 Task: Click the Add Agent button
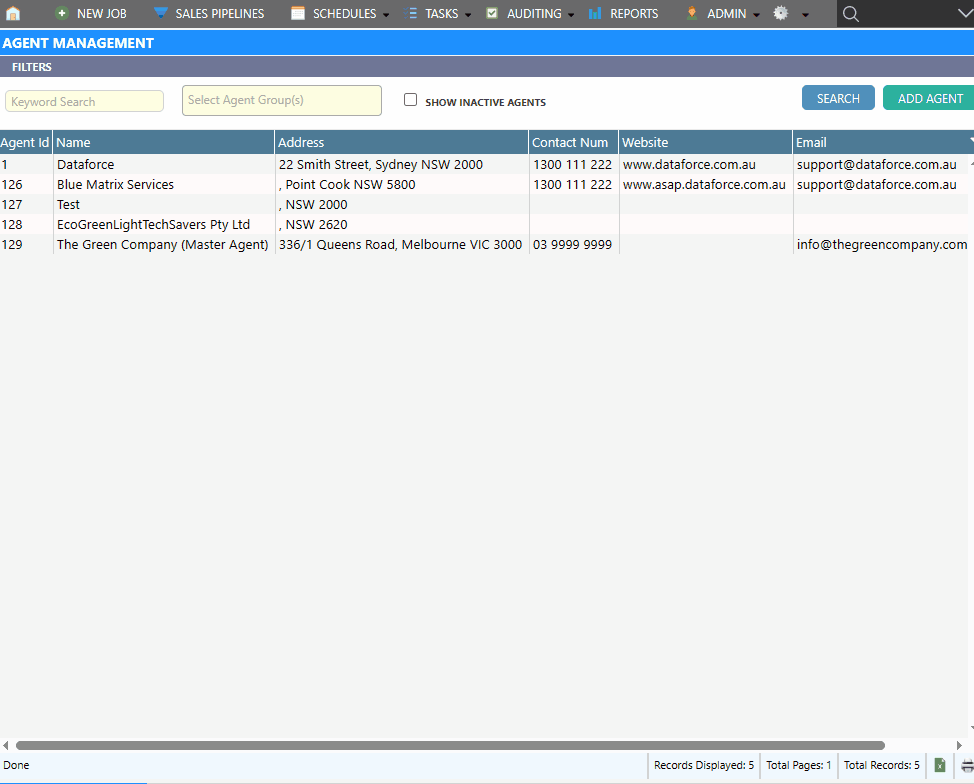929,98
